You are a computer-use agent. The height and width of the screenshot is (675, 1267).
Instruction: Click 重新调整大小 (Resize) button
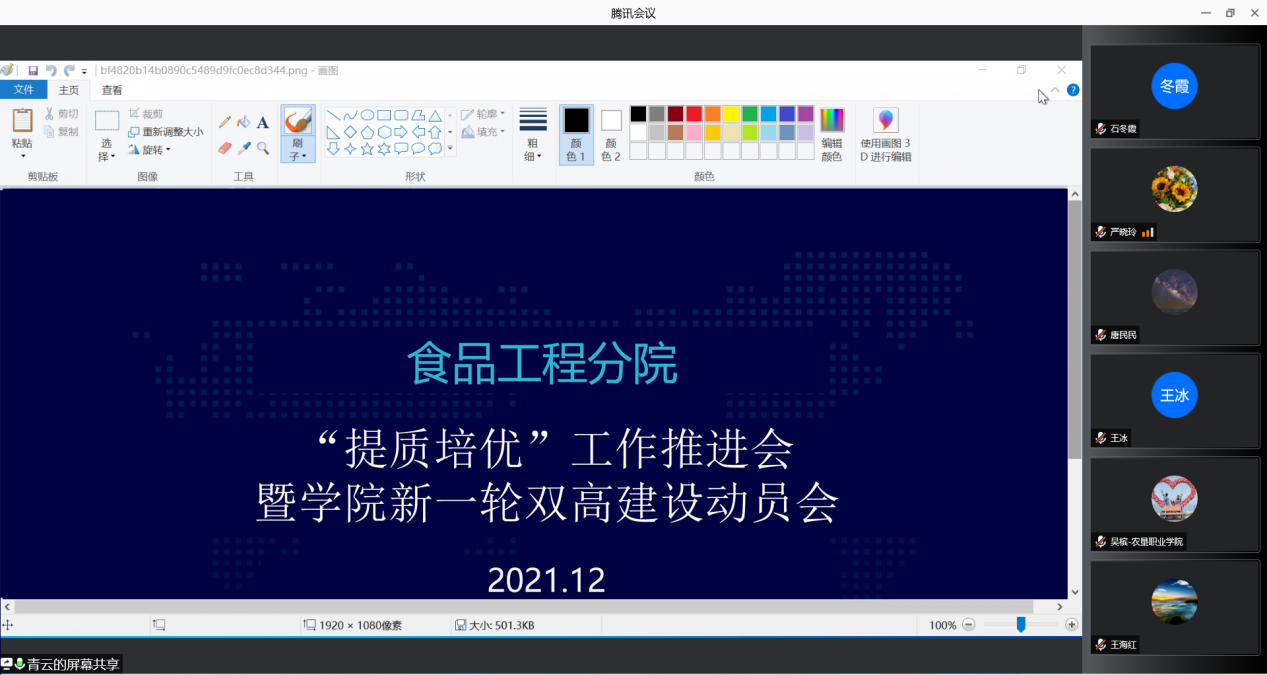[166, 132]
